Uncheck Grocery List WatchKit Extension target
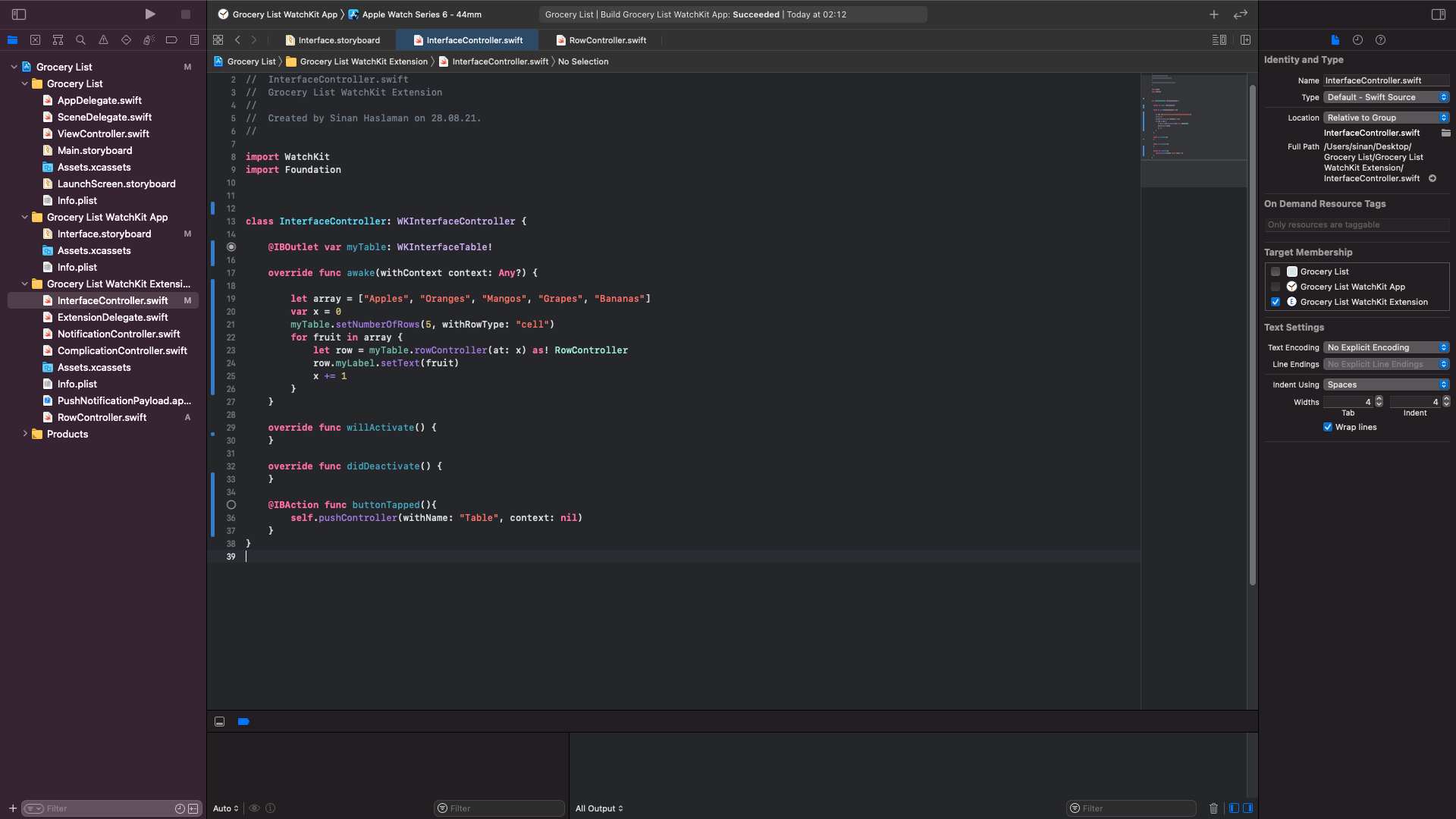This screenshot has height=819, width=1456. (x=1276, y=302)
